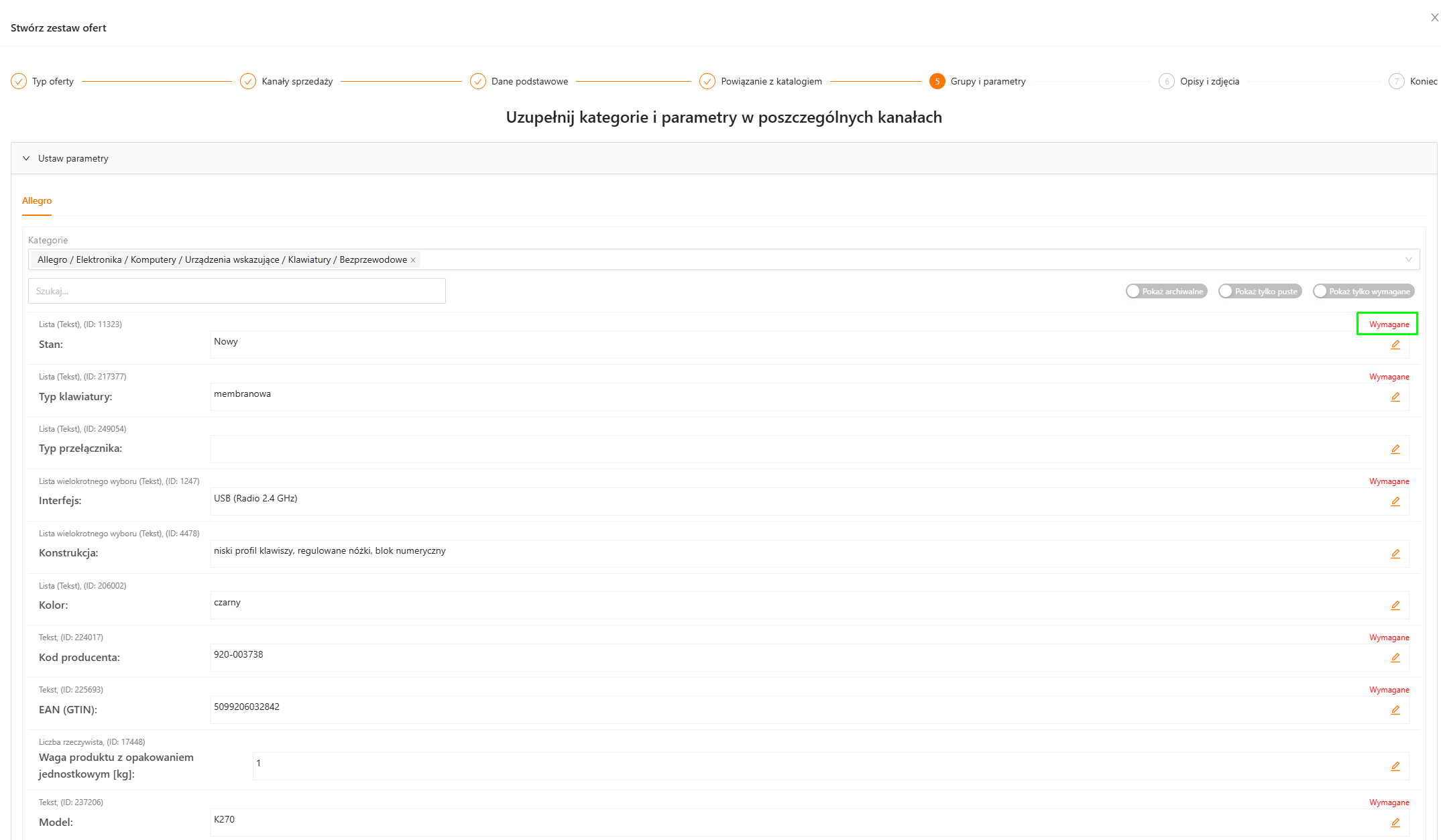This screenshot has width=1441, height=840.
Task: Click the Szukaj search field
Action: pos(237,291)
